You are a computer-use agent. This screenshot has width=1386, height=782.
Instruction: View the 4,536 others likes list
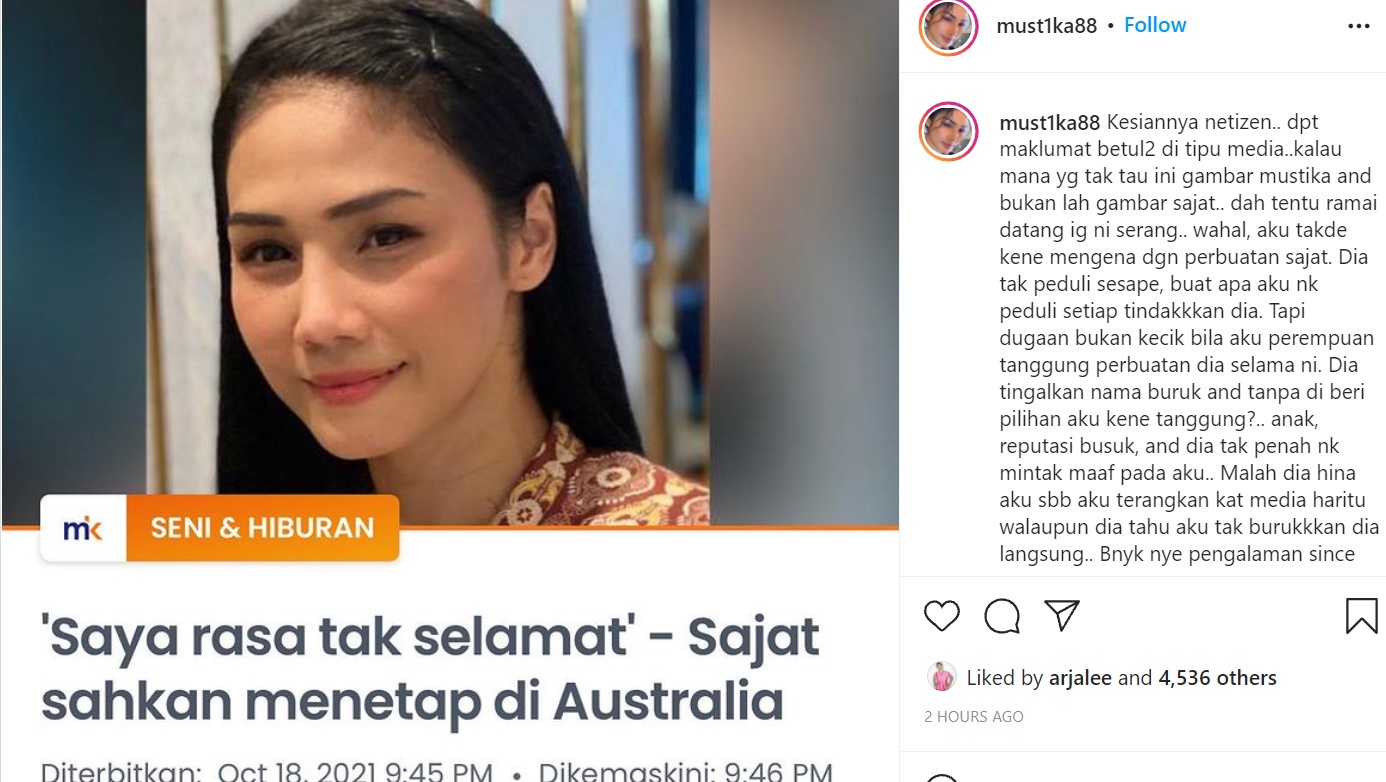1217,678
